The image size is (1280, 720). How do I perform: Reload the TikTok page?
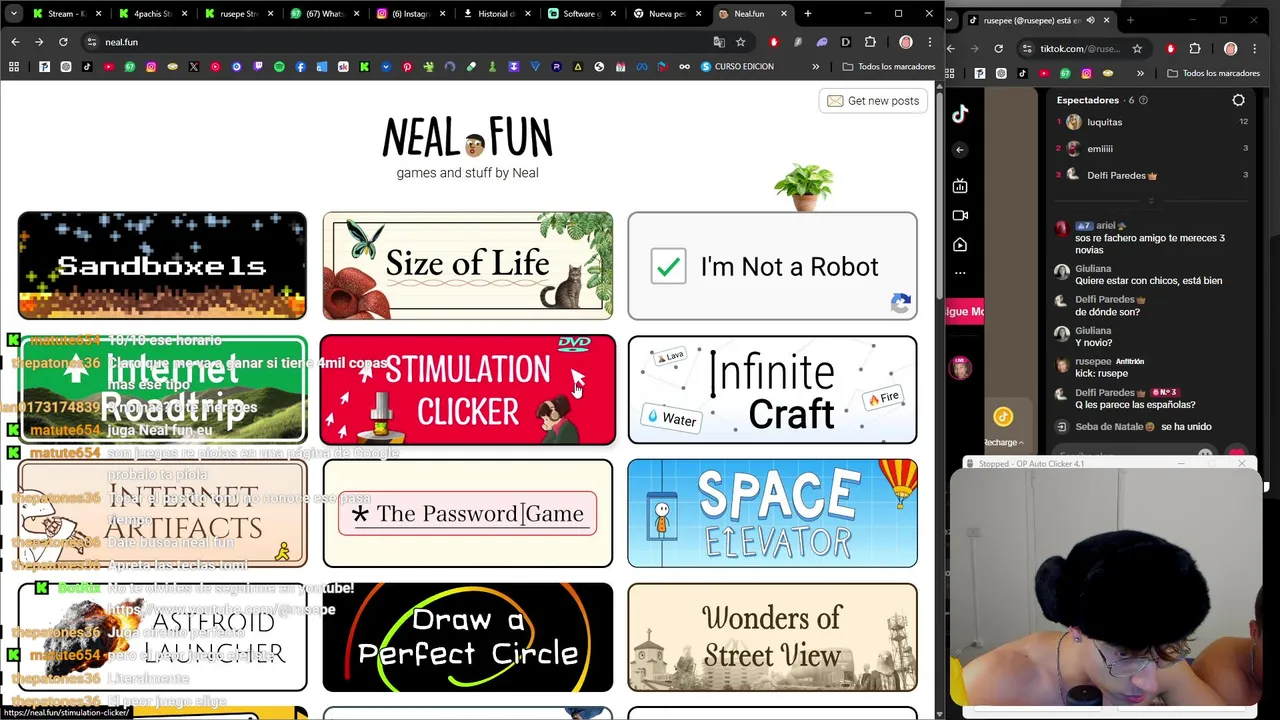tap(998, 48)
